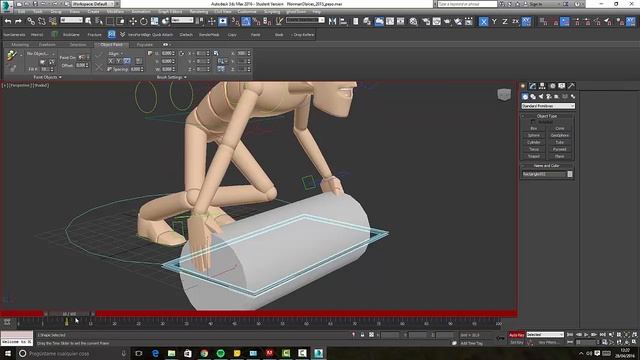Click the Select Object arrow tool

click(88, 21)
